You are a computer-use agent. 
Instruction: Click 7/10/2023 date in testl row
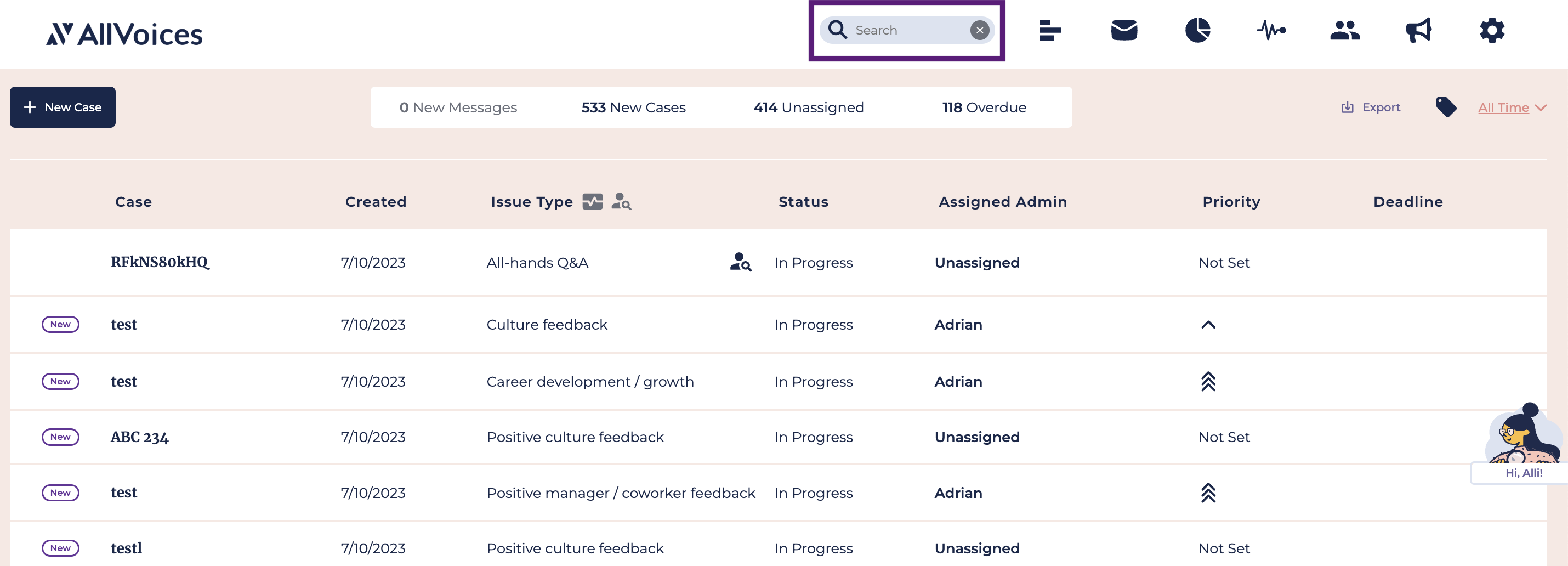click(x=372, y=548)
